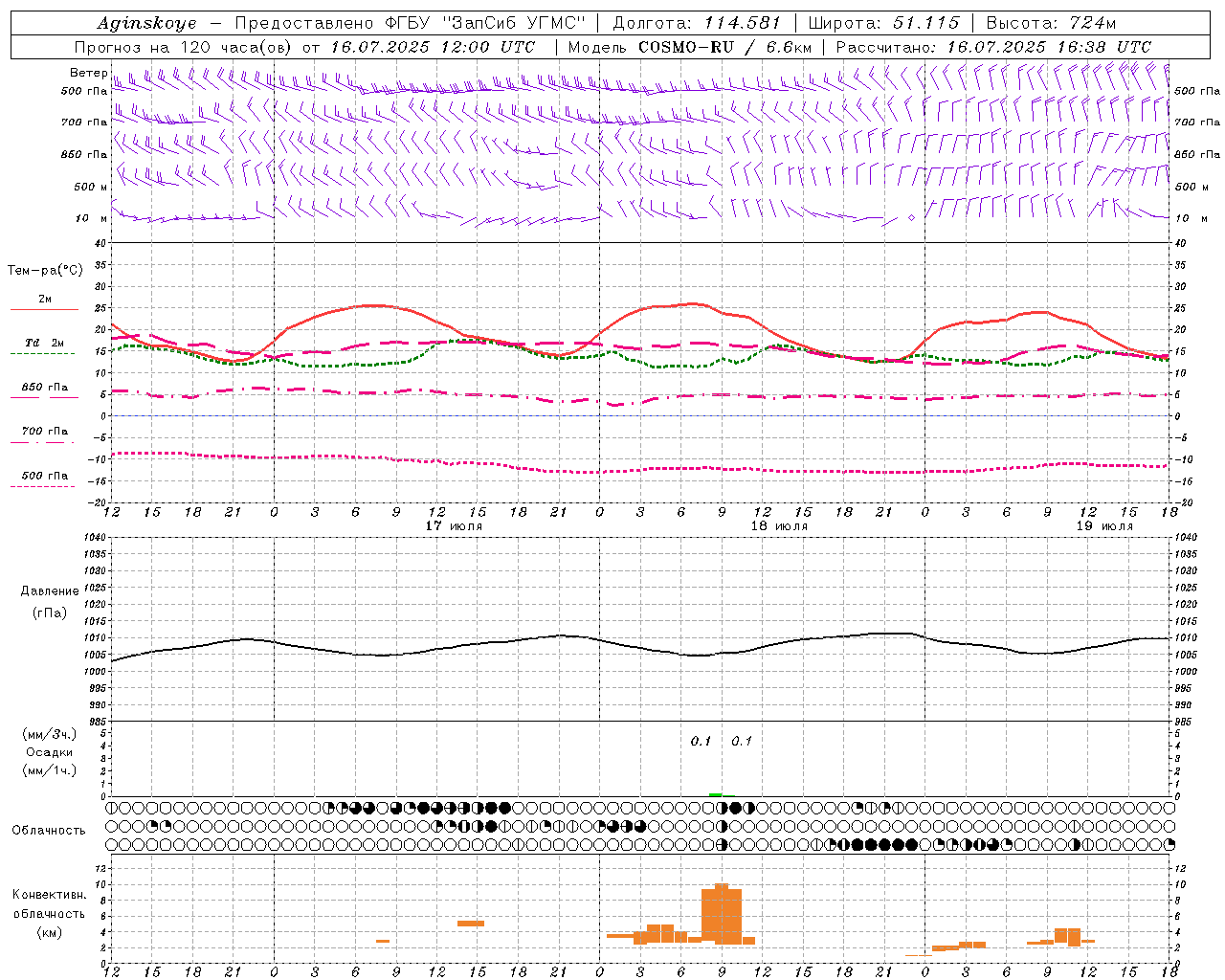Click the "19 июля" date label
The height and width of the screenshot is (980, 1225).
(1104, 526)
